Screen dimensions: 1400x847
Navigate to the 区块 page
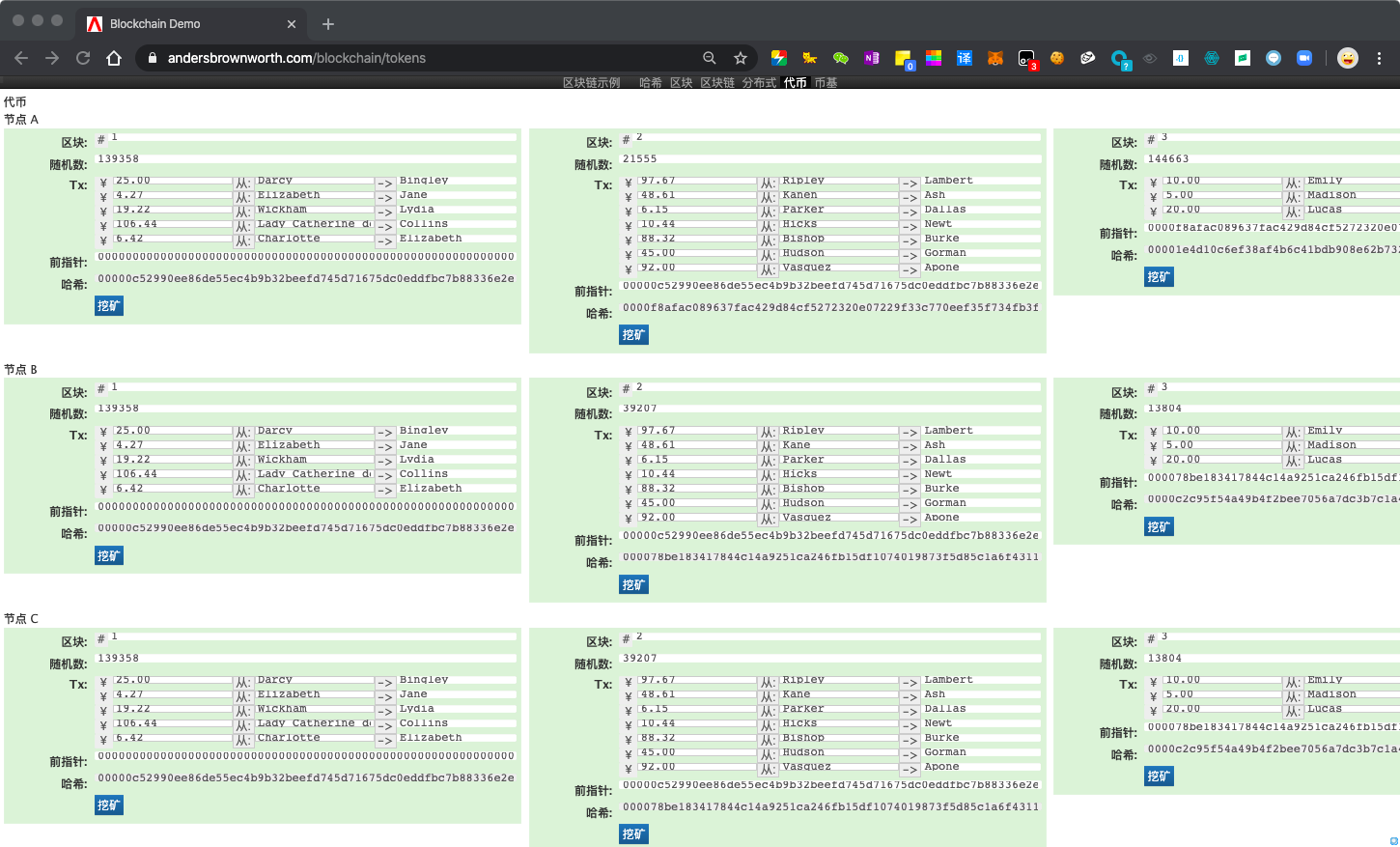682,83
